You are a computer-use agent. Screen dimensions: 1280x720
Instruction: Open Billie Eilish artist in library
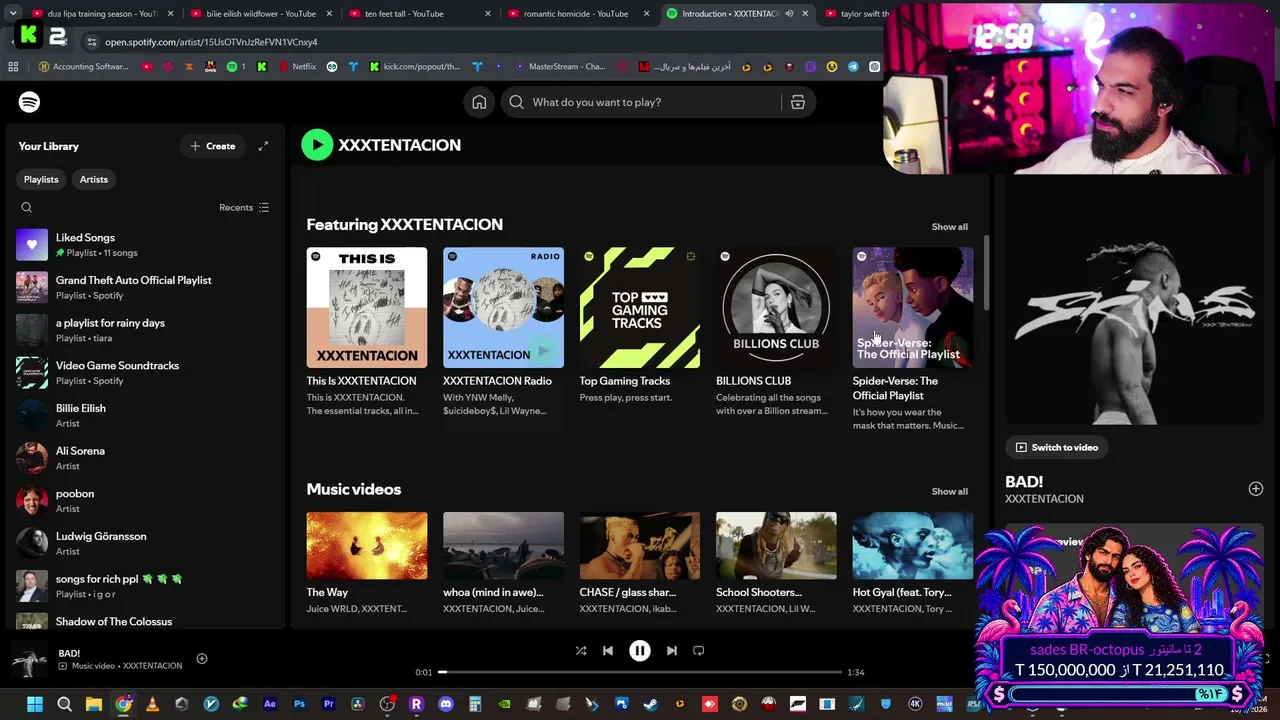pyautogui.click(x=145, y=416)
